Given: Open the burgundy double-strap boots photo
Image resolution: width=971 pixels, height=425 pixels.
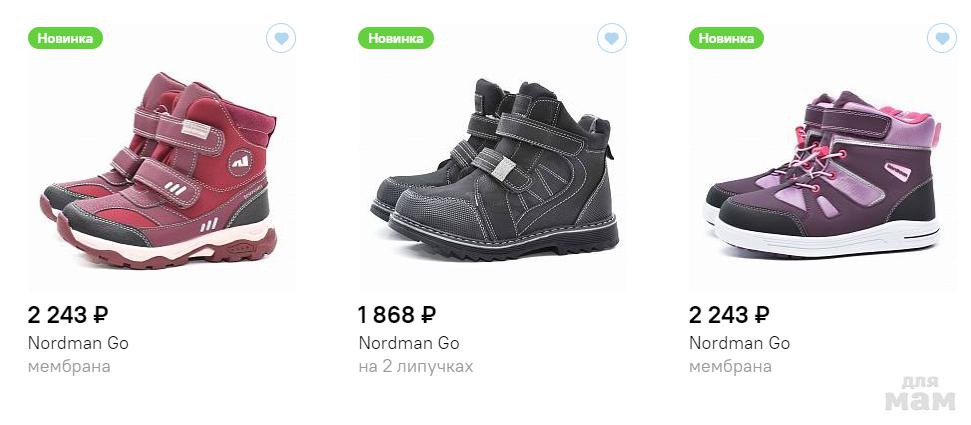Looking at the screenshot, I should click(x=160, y=172).
